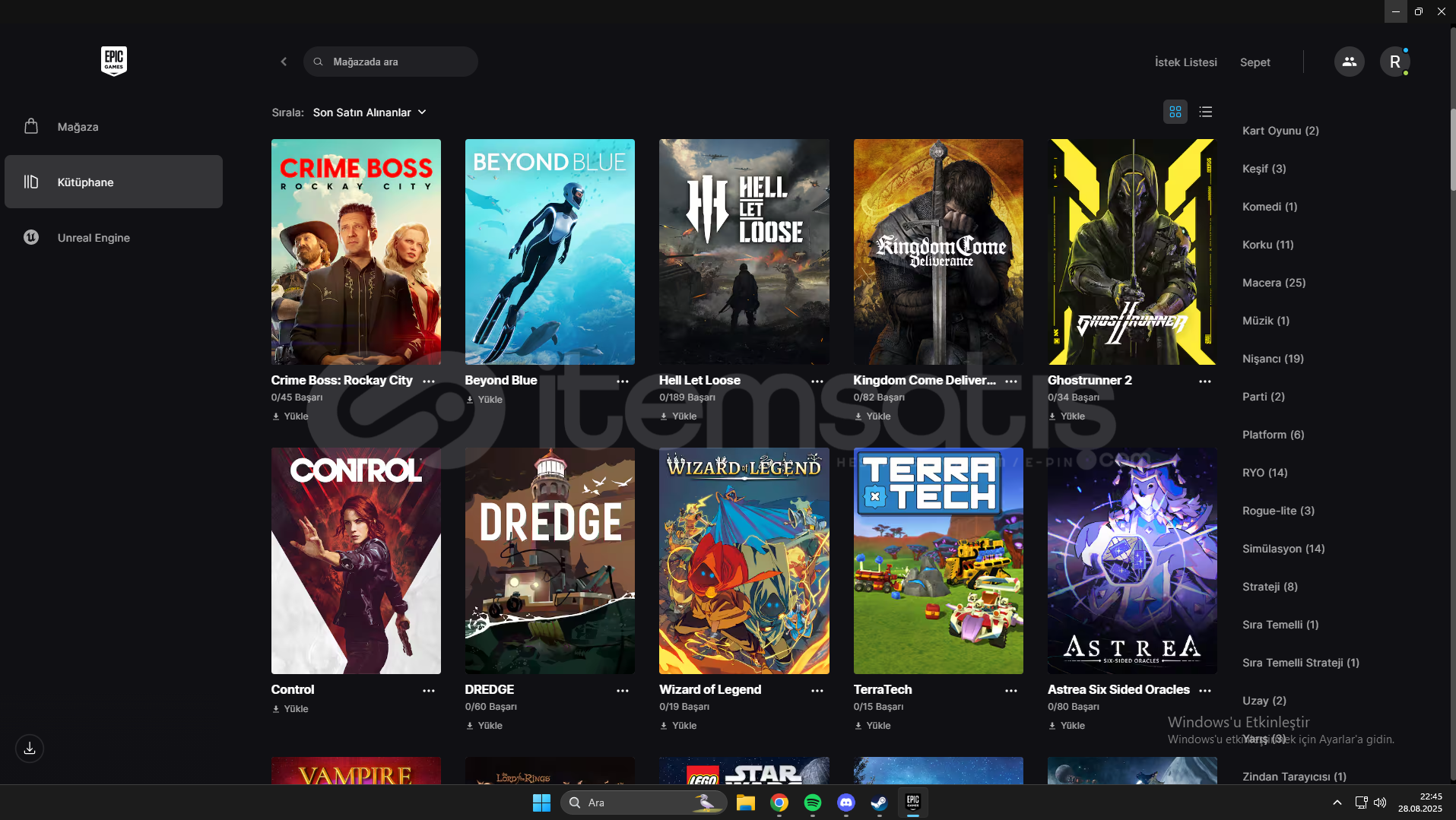The width and height of the screenshot is (1456, 820).
Task: Open Crime Boss: Rockay City options menu
Action: (429, 381)
